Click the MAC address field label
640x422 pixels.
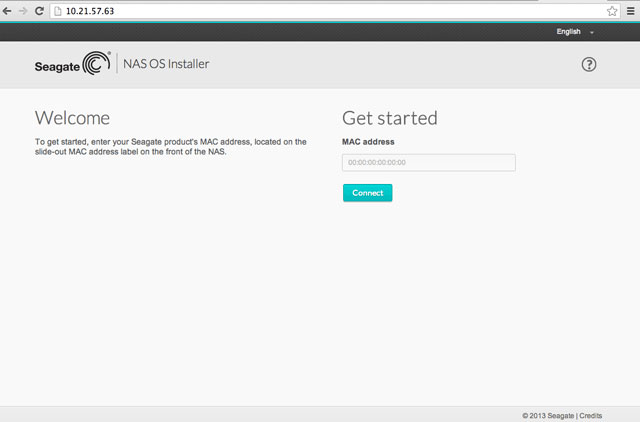[x=369, y=142]
